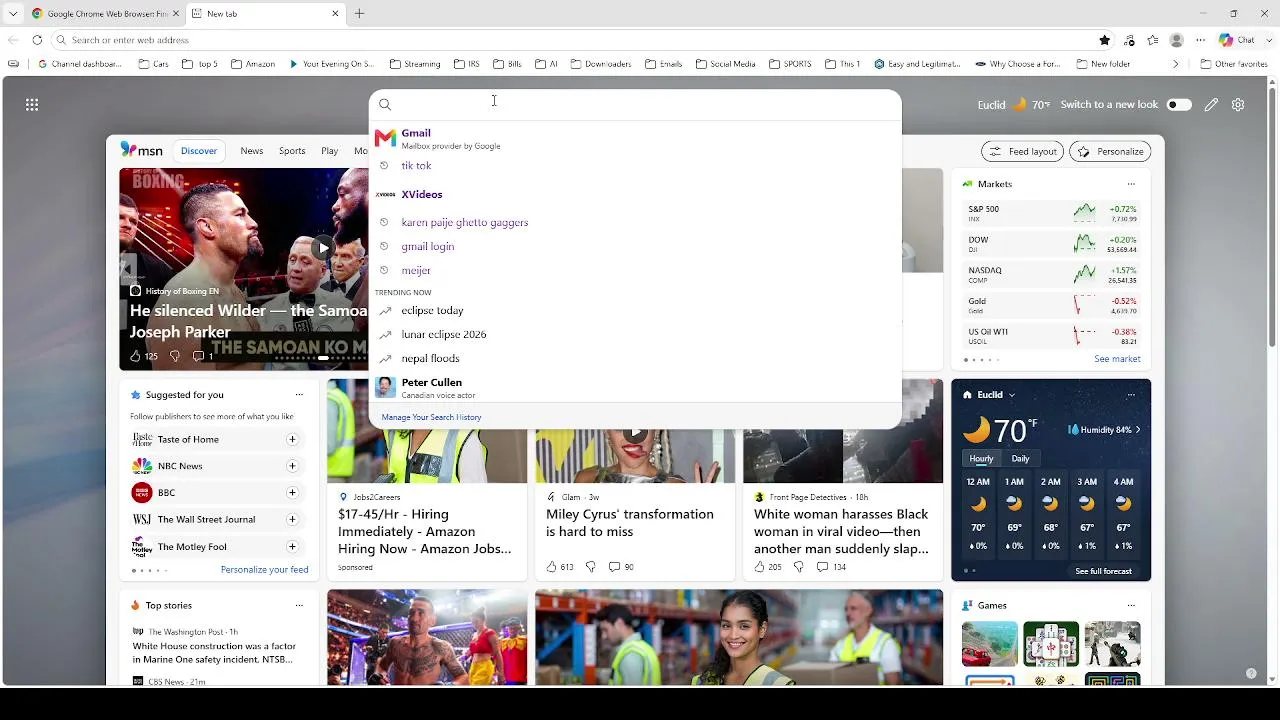Open the News tab on MSN
Viewport: 1280px width, 720px height.
tap(252, 151)
